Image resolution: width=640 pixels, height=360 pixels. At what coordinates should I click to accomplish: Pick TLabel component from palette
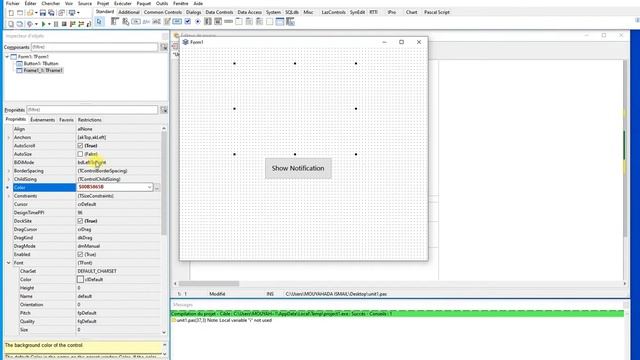tap(146, 22)
